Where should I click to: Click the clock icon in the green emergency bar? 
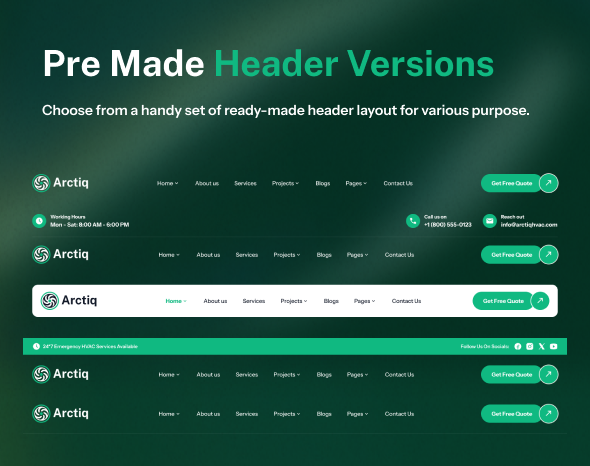coord(36,346)
